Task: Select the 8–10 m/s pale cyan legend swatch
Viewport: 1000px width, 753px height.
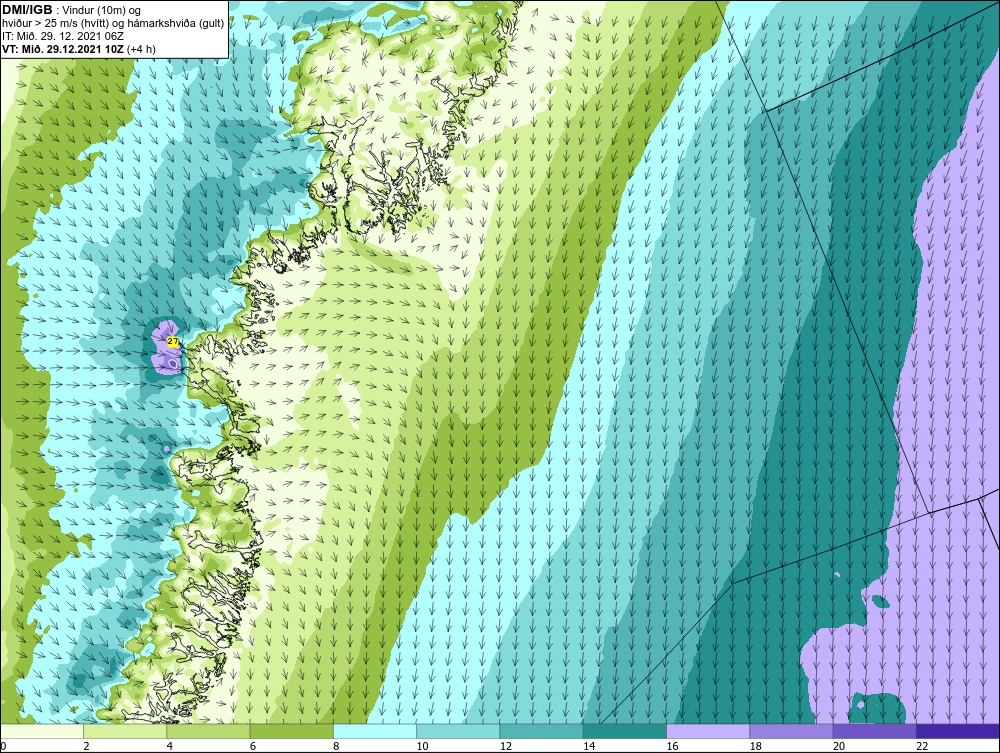Action: pyautogui.click(x=375, y=731)
